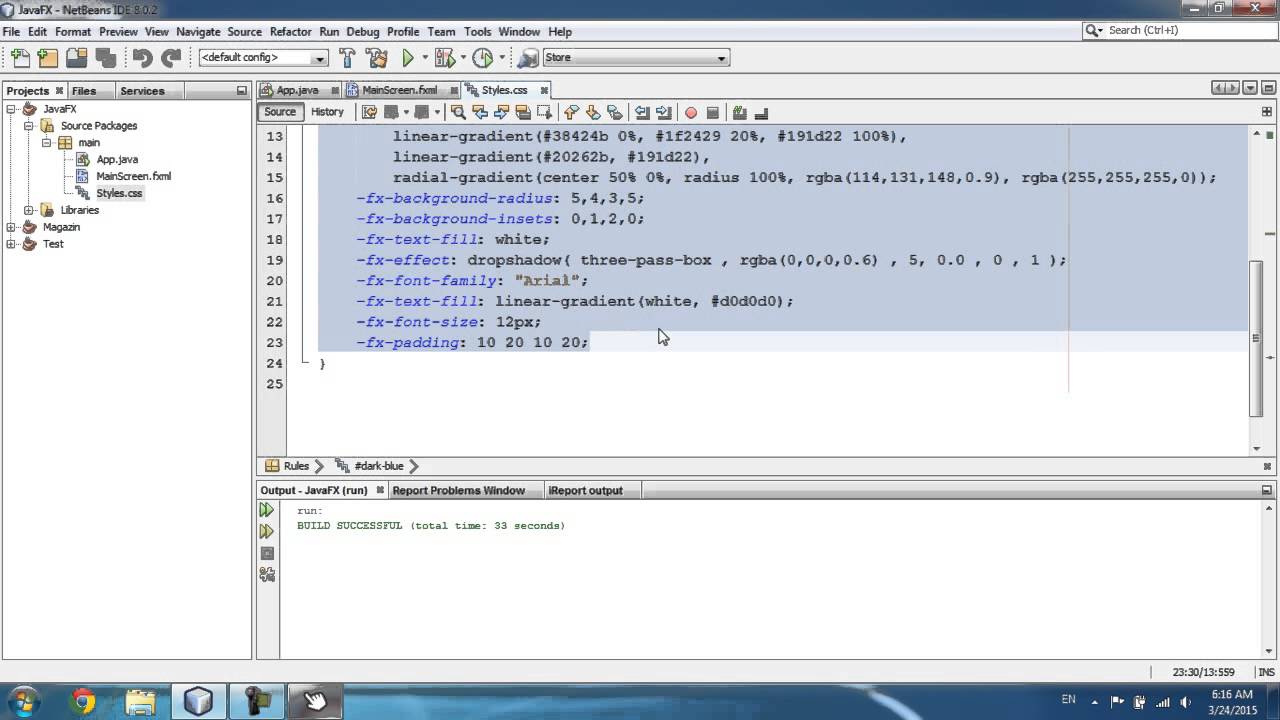Image resolution: width=1280 pixels, height=720 pixels.
Task: Click Next Bookmark editor icon
Action: click(x=593, y=112)
